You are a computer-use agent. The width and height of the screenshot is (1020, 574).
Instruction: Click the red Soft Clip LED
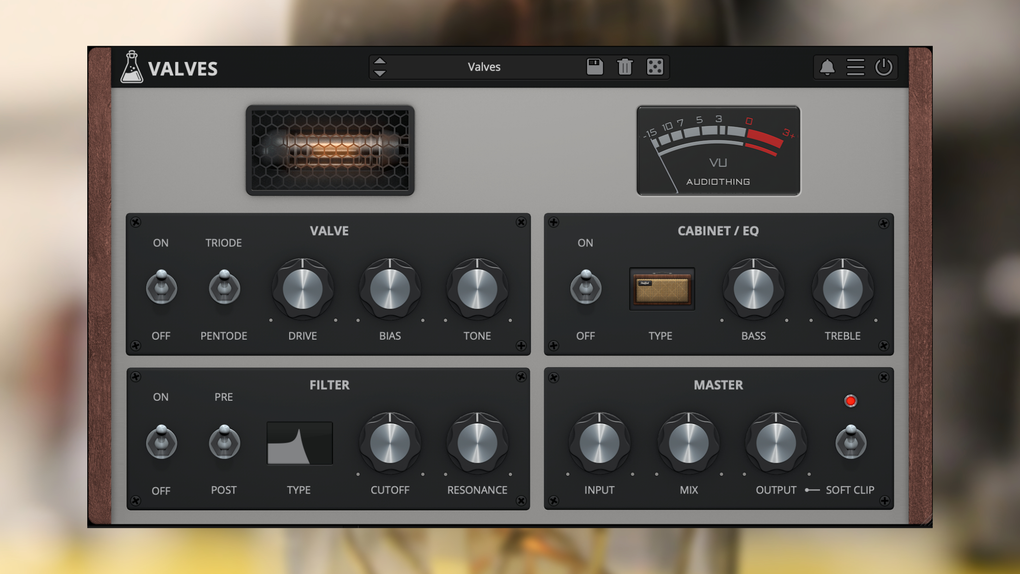[850, 401]
